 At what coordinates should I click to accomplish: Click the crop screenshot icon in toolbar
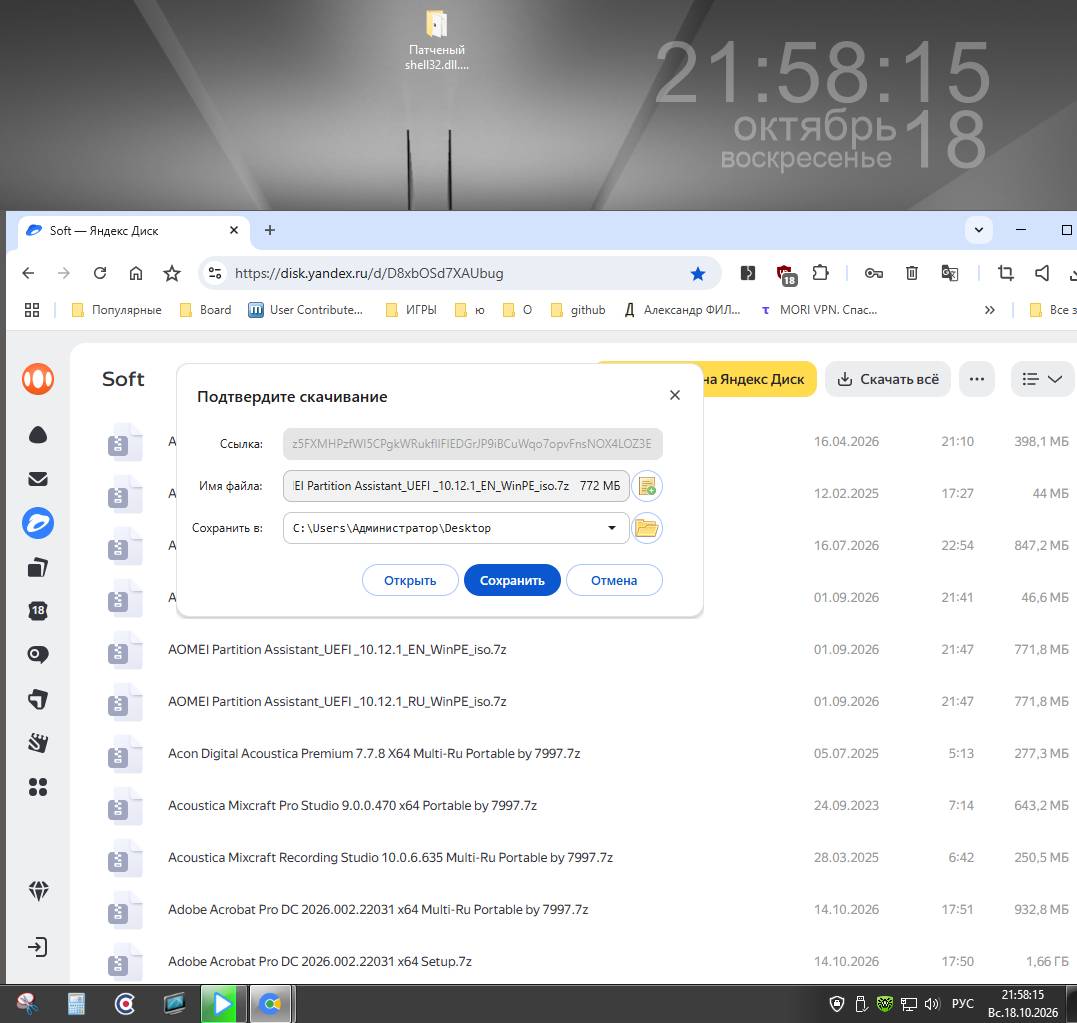[1006, 273]
